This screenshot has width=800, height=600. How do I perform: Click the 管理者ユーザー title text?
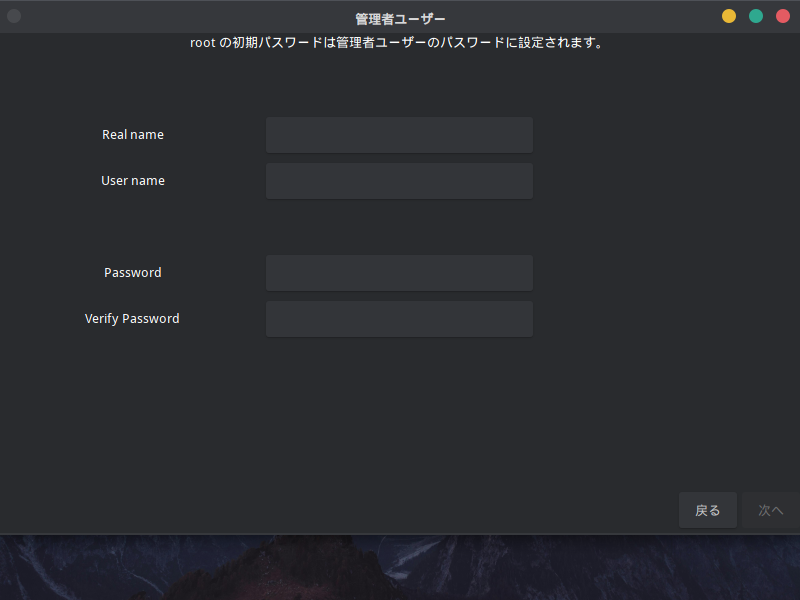click(x=400, y=19)
